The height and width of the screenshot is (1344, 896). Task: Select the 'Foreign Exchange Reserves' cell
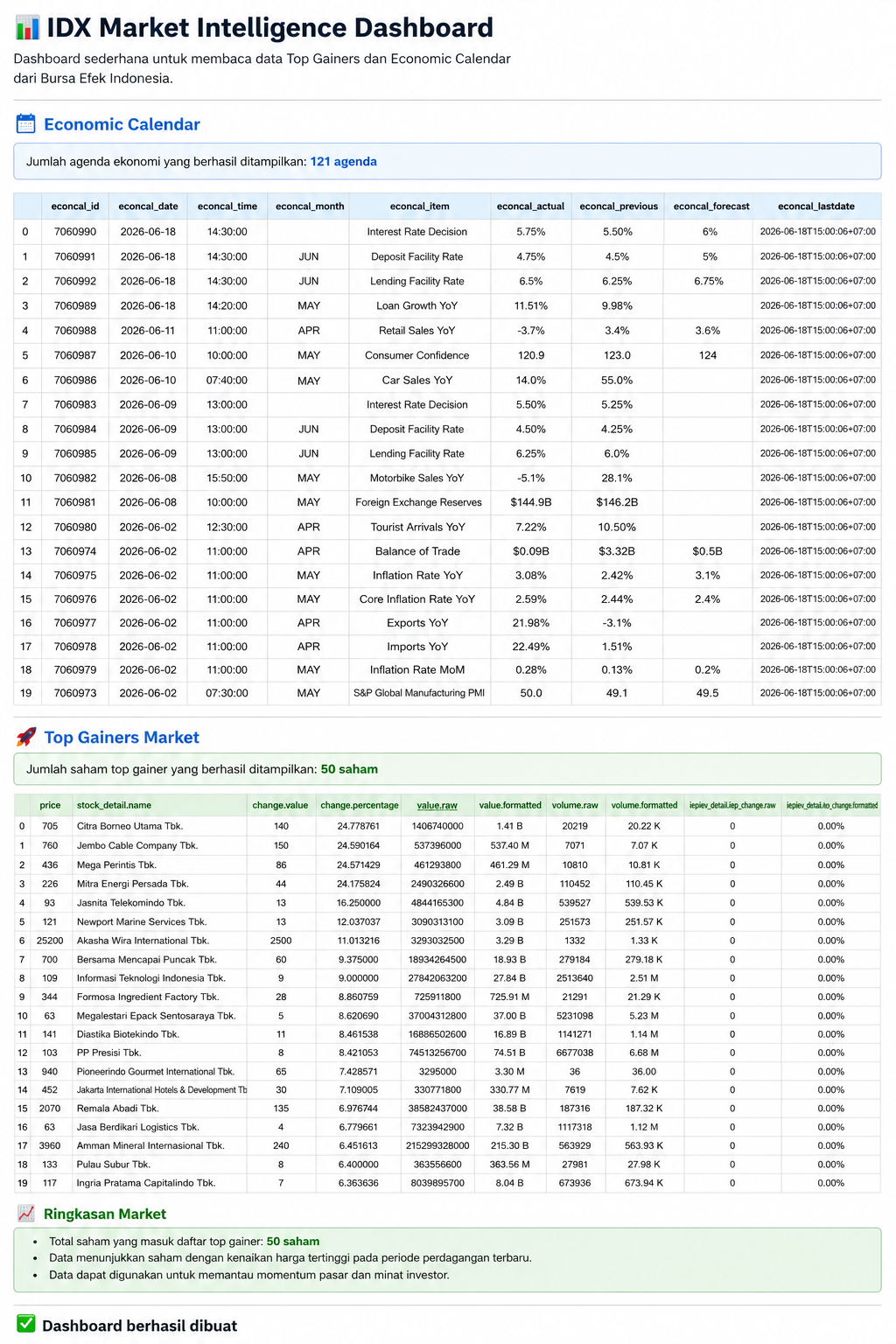(x=419, y=502)
